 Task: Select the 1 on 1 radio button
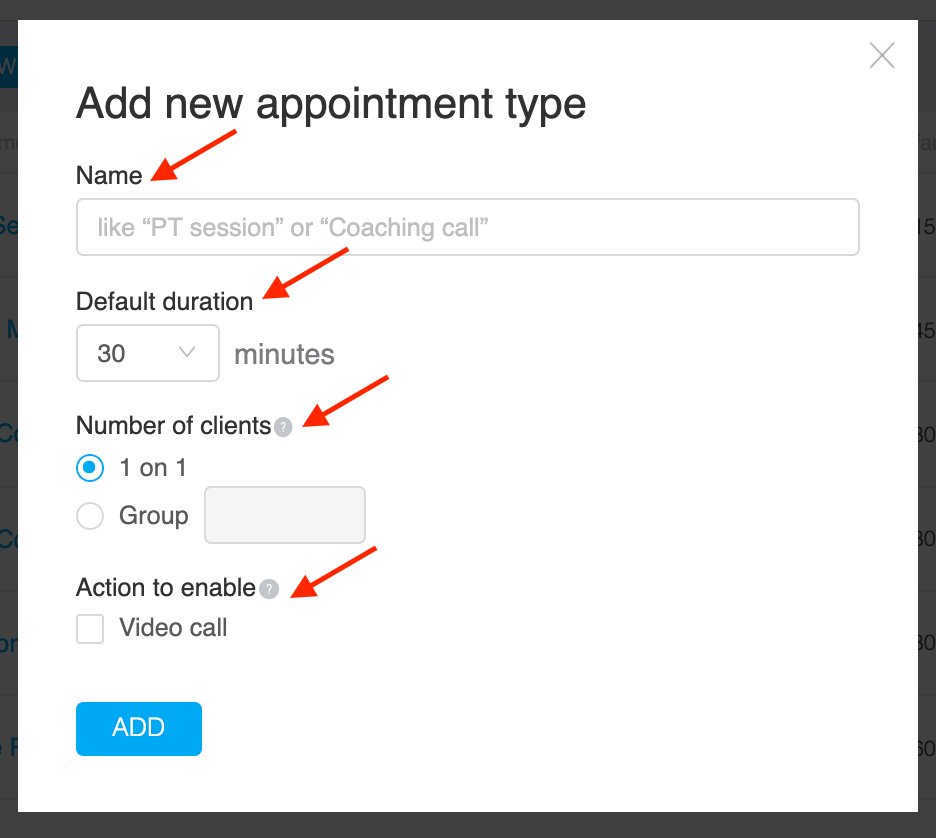click(x=90, y=467)
